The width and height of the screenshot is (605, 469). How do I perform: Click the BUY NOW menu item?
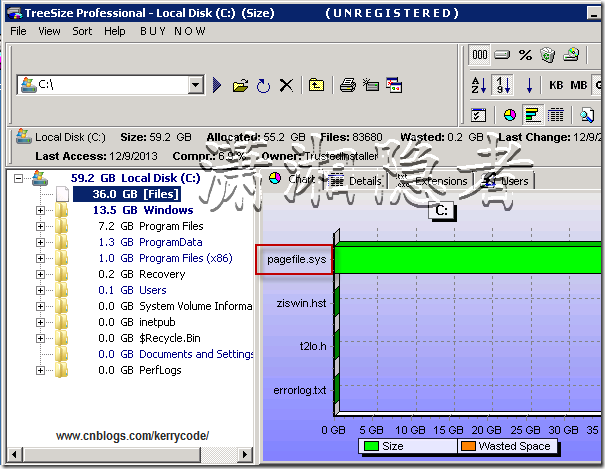click(x=172, y=31)
